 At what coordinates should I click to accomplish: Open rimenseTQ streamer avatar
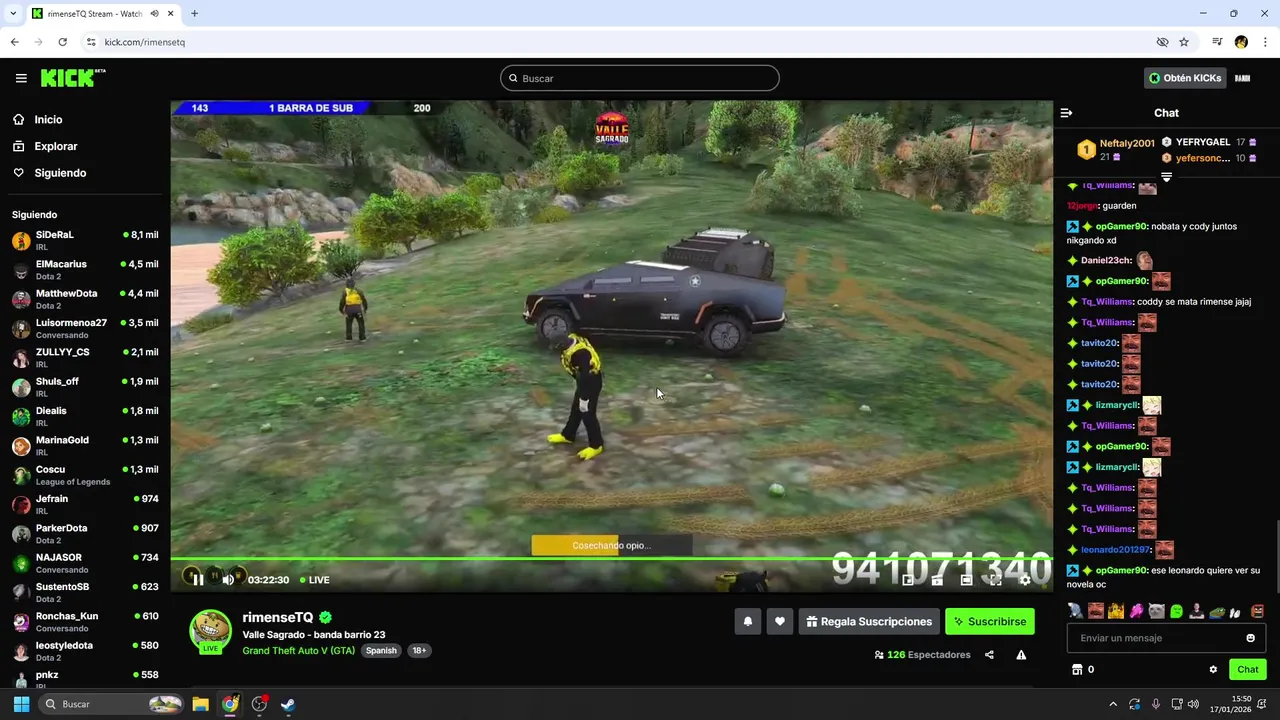click(x=211, y=630)
